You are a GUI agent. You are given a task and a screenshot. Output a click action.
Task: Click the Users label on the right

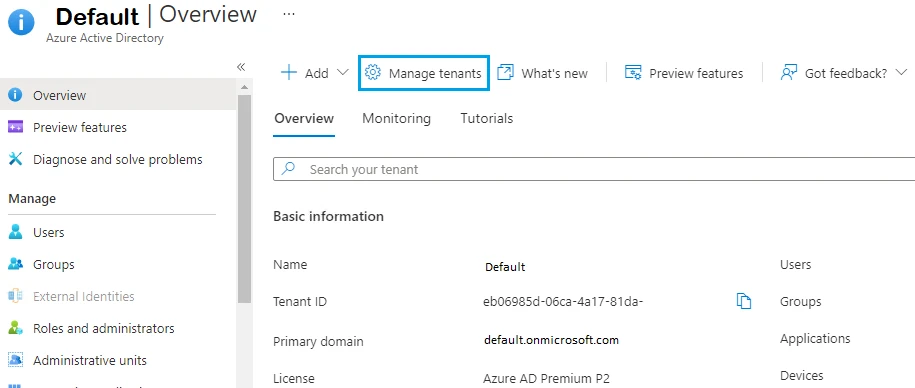(x=795, y=264)
